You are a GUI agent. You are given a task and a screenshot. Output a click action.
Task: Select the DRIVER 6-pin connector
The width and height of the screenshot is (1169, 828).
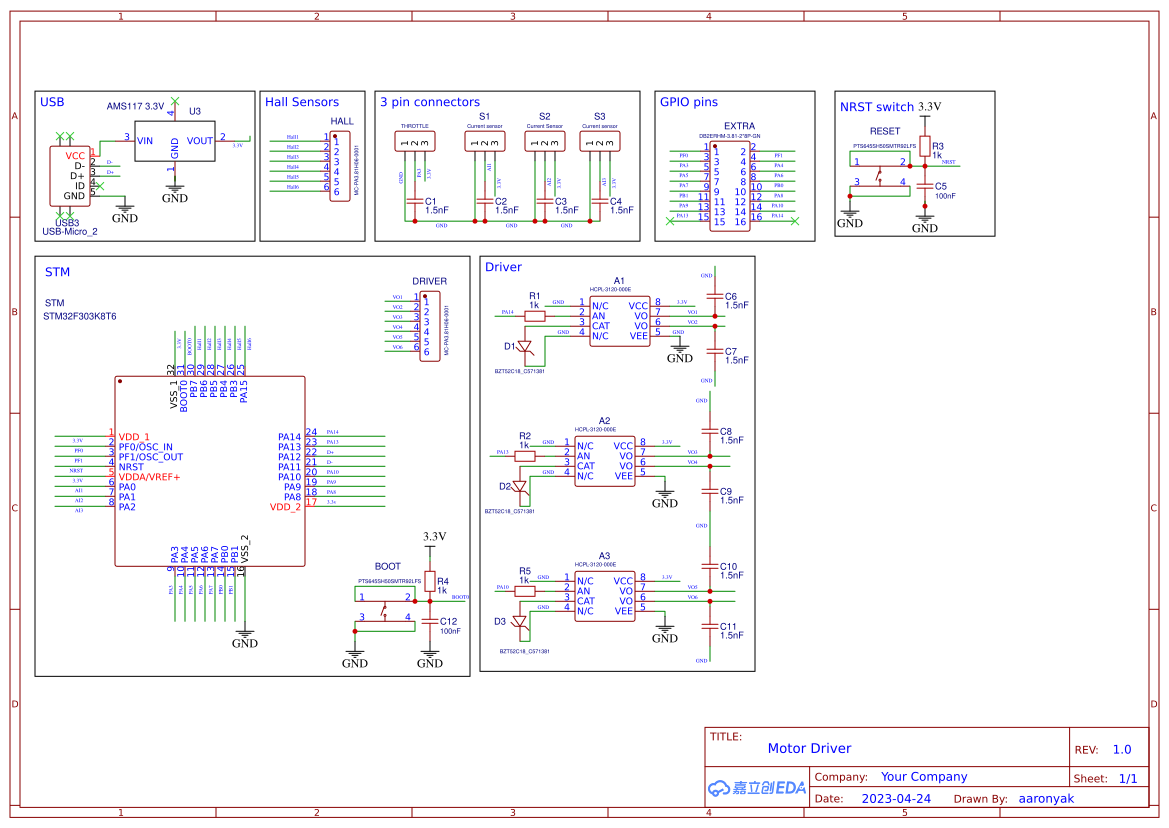coord(429,324)
